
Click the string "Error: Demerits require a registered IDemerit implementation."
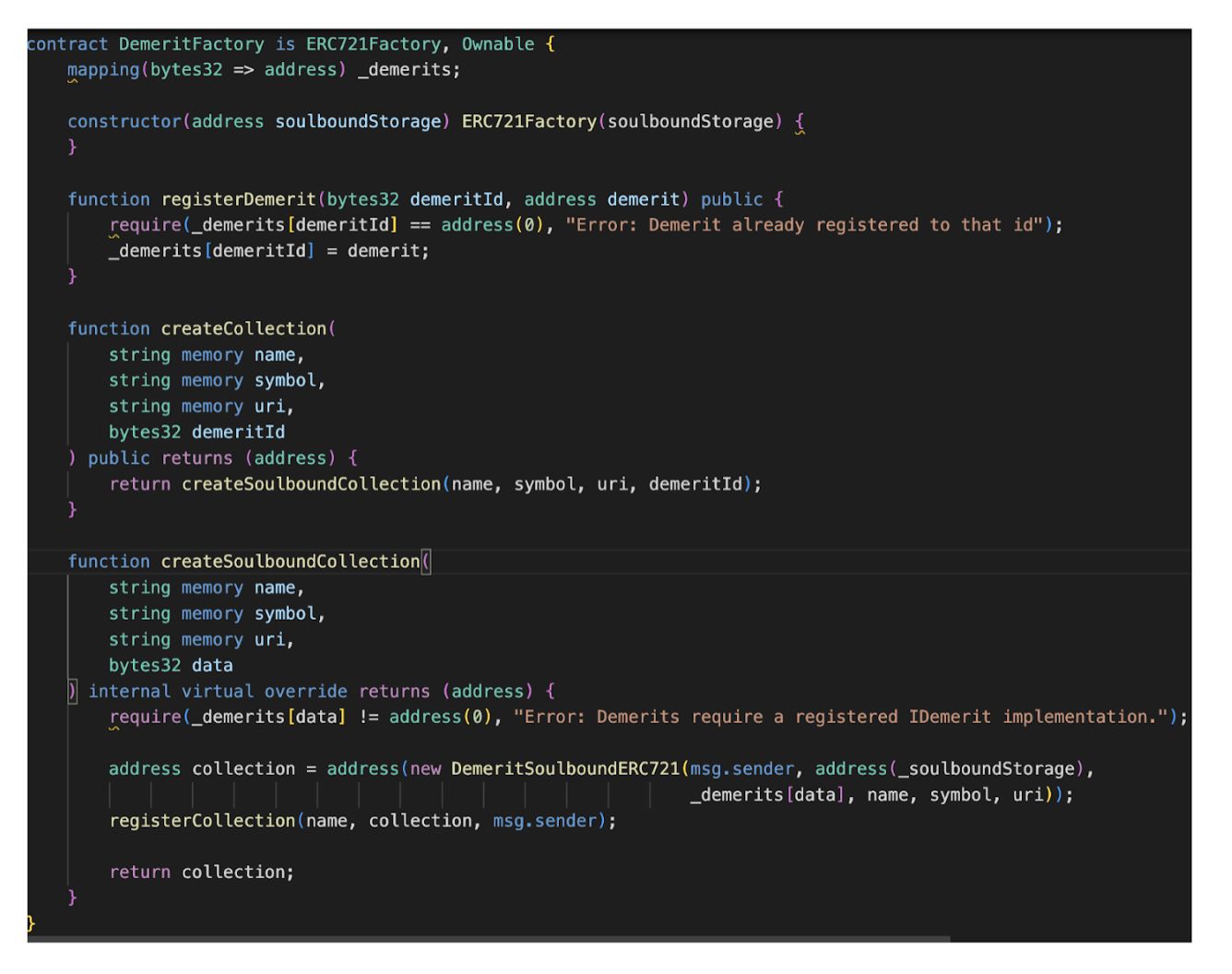tap(842, 717)
